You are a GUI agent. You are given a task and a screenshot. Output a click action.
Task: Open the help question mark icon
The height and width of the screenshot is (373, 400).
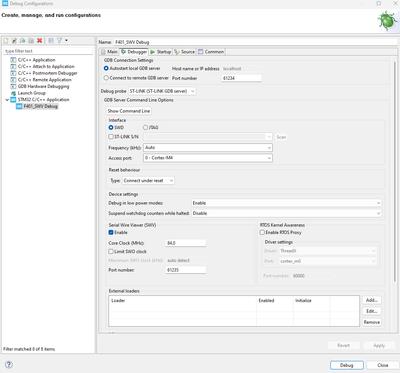pos(9,364)
